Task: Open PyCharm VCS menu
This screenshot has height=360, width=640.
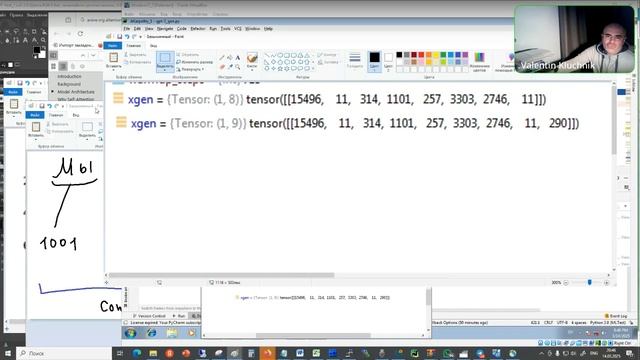Action: click(238, 29)
